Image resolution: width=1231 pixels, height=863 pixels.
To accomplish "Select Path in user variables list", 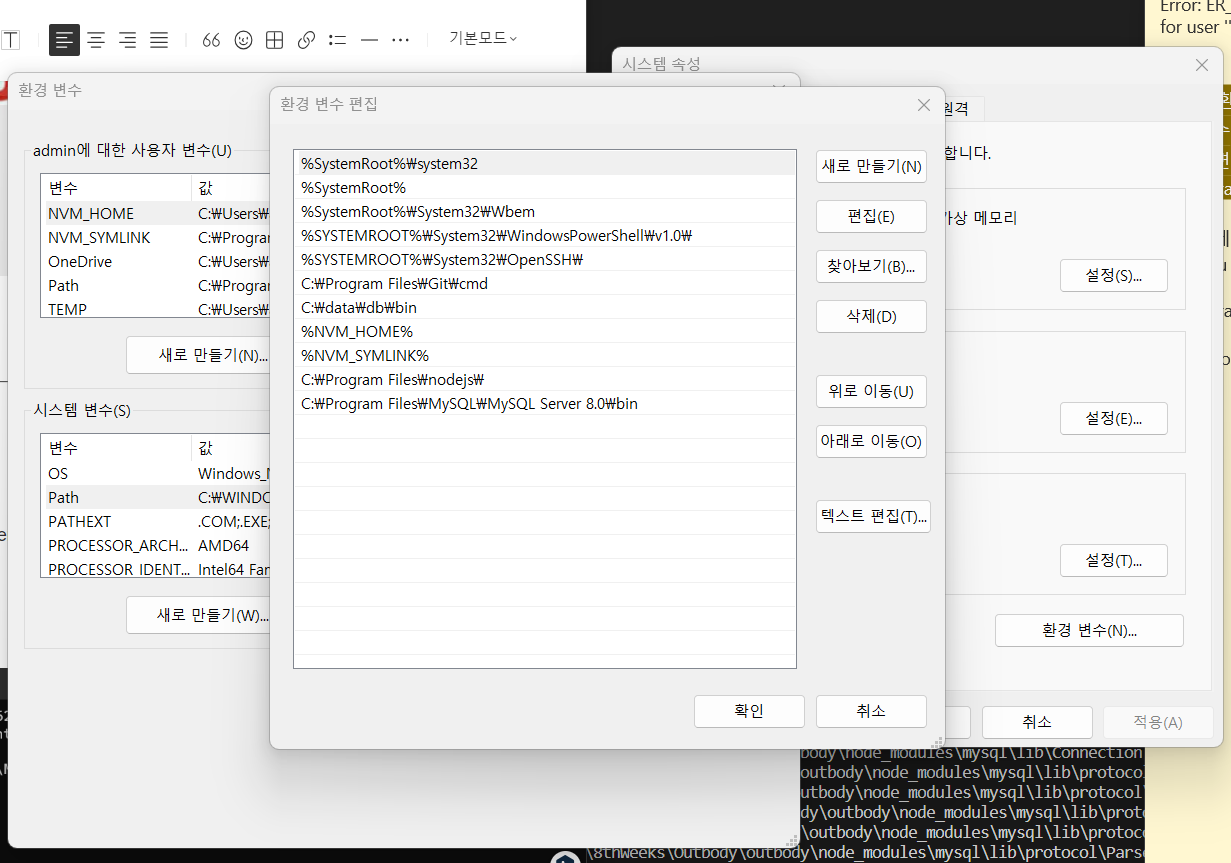I will (x=156, y=285).
